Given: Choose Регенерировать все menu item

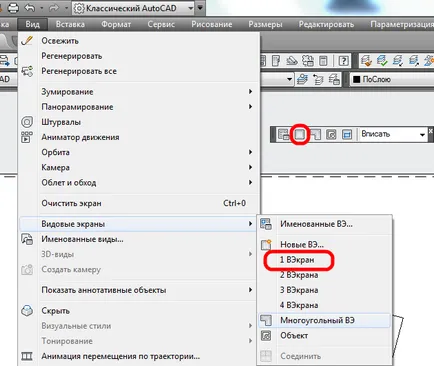Looking at the screenshot, I should [138, 71].
